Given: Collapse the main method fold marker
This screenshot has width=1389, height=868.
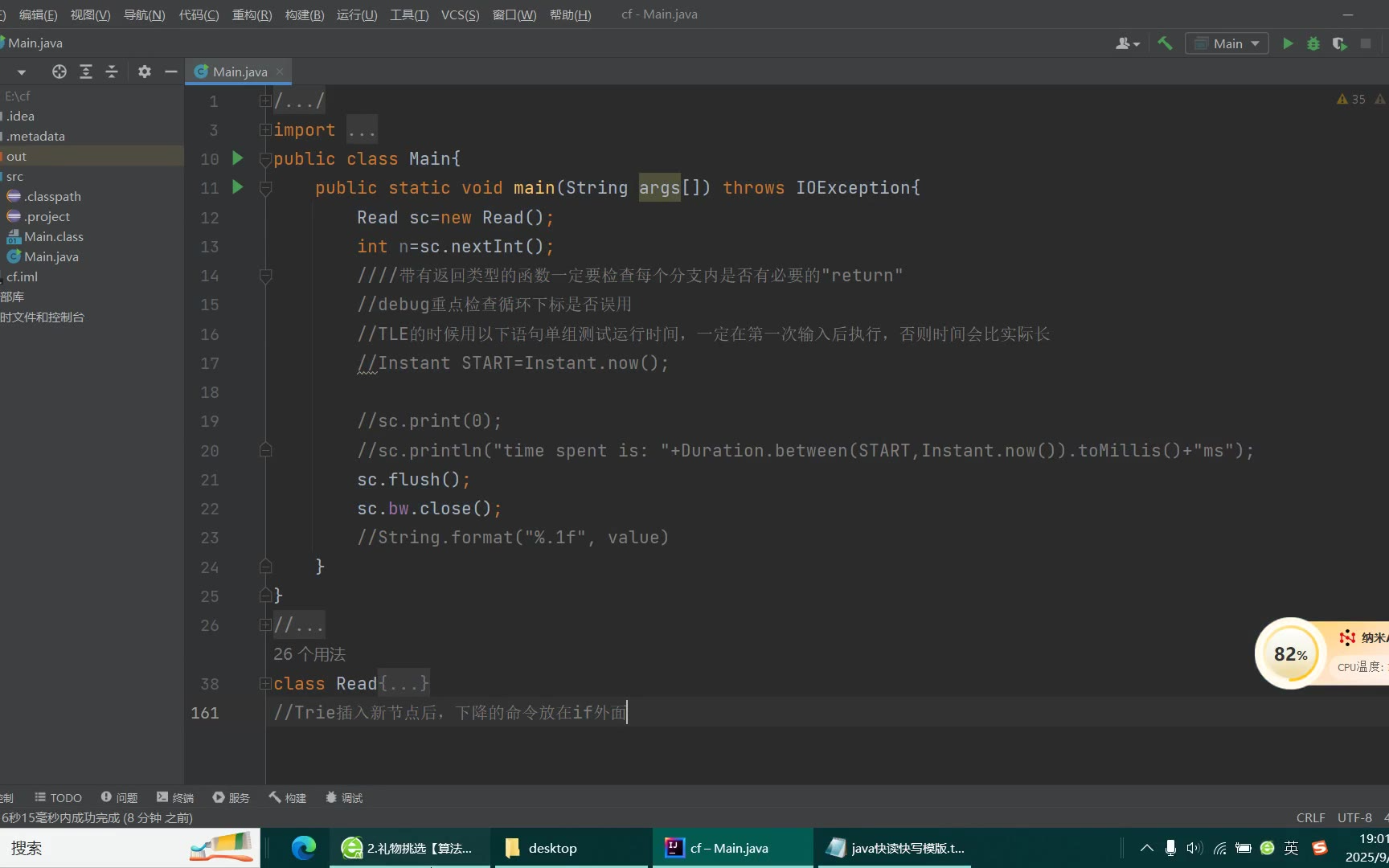Looking at the screenshot, I should 265,188.
